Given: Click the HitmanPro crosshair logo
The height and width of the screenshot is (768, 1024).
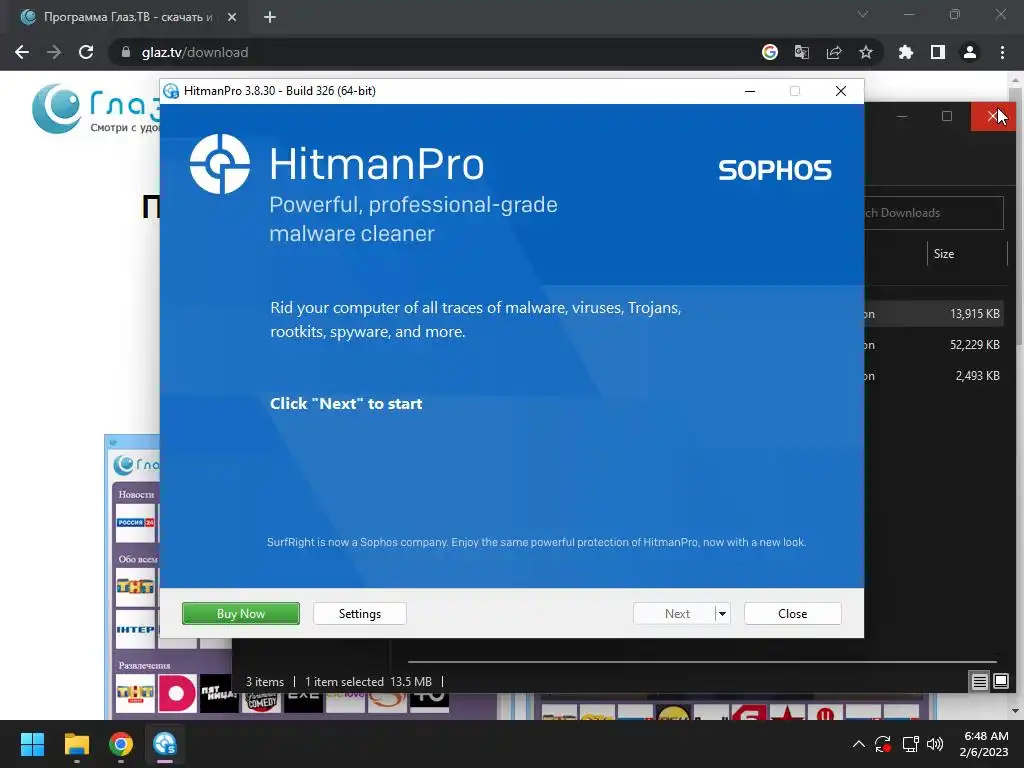Looking at the screenshot, I should 219,164.
